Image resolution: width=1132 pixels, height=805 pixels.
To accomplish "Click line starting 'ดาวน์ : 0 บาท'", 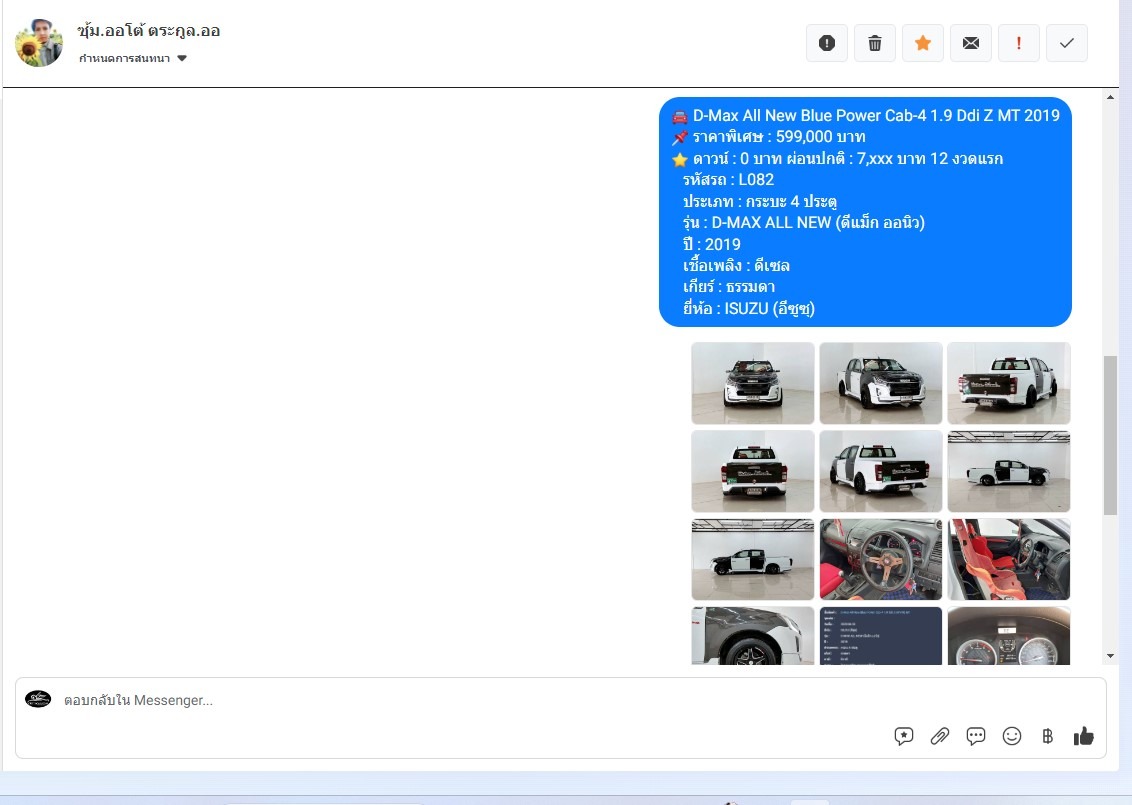I will [x=848, y=159].
